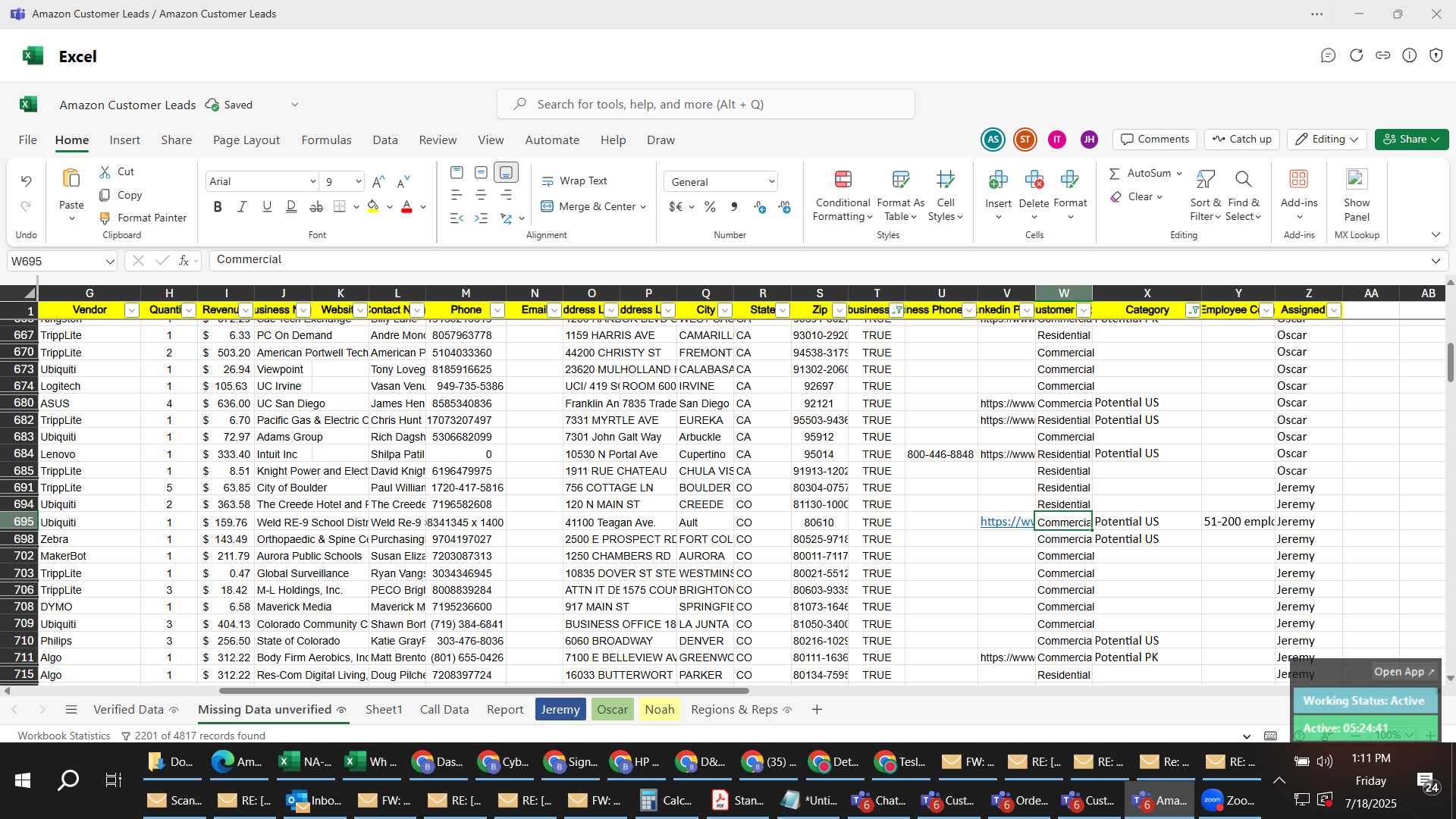Toggle center horizontal alignment
Image resolution: width=1456 pixels, height=819 pixels.
point(481,196)
